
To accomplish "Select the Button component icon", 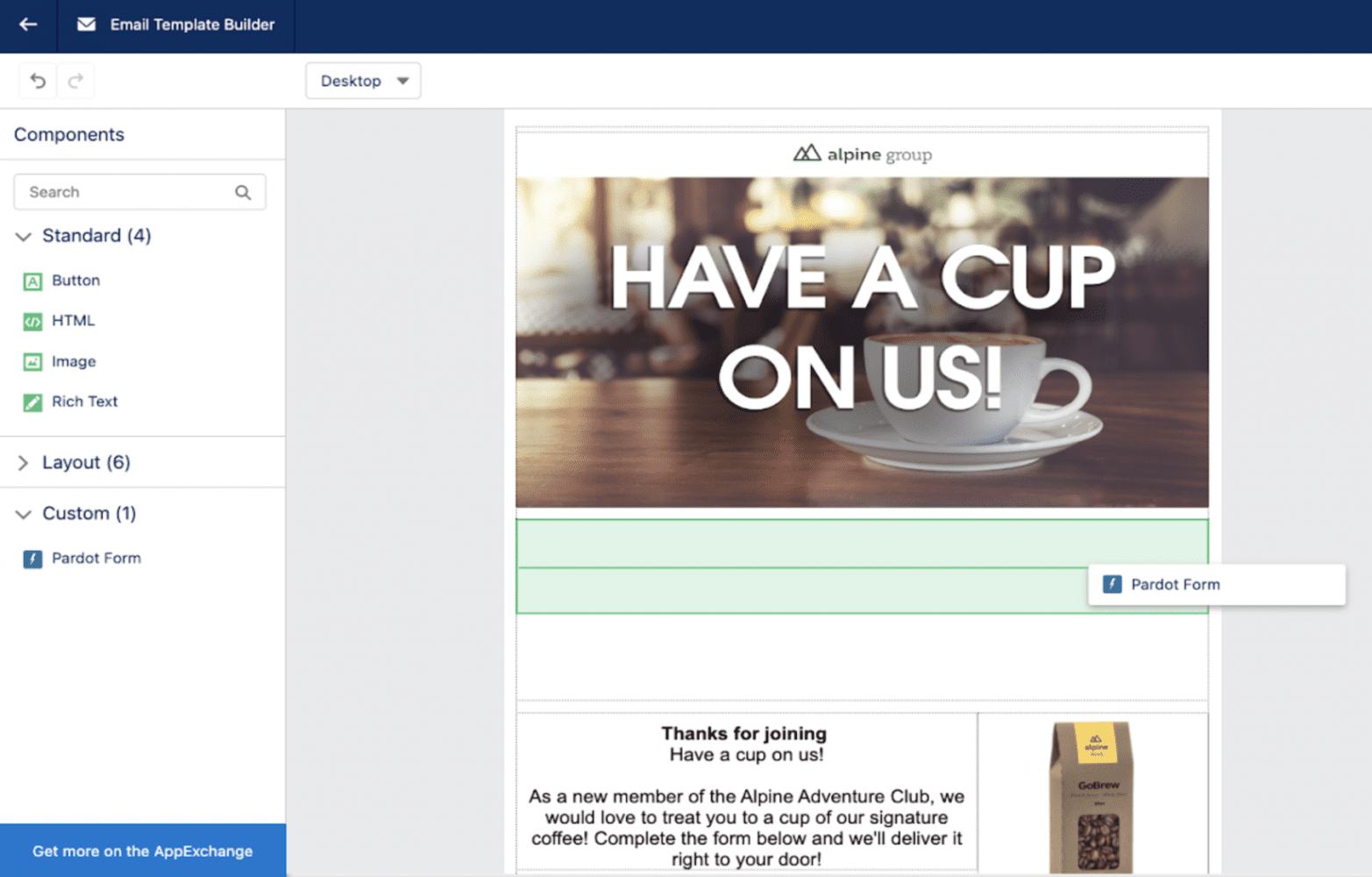I will tap(32, 282).
